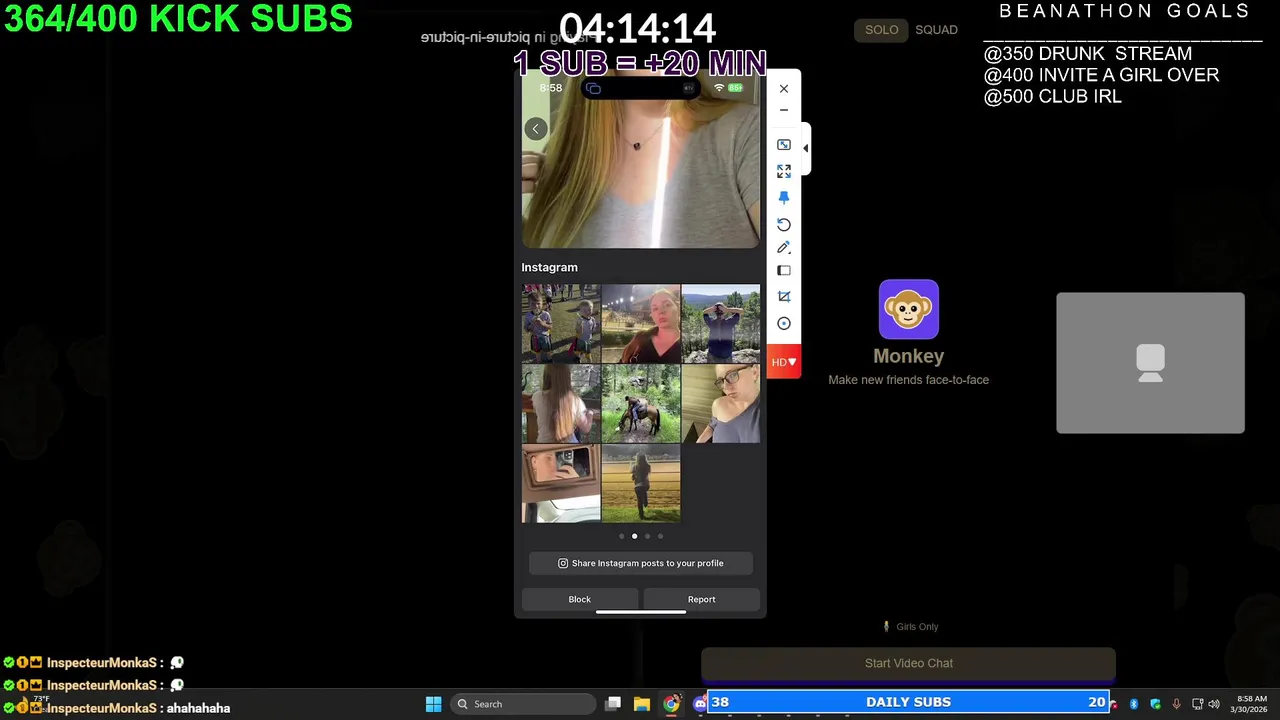Click the Instagram section heading
Screen dimensions: 1280x720
[549, 267]
